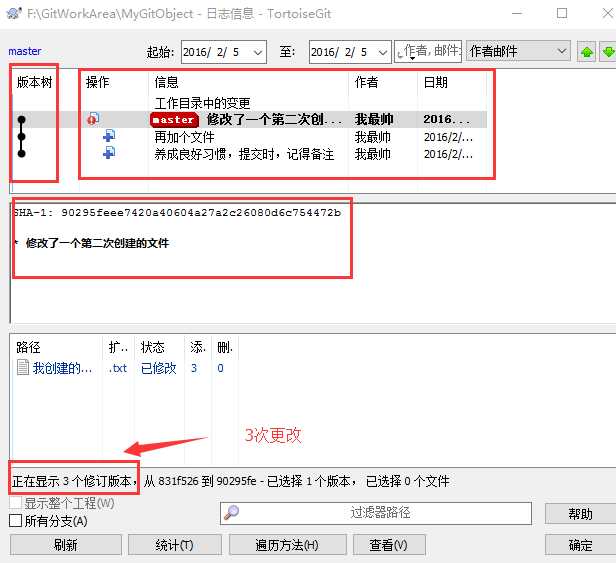
Task: Click the bottom commit node in version tree
Action: 22,154
